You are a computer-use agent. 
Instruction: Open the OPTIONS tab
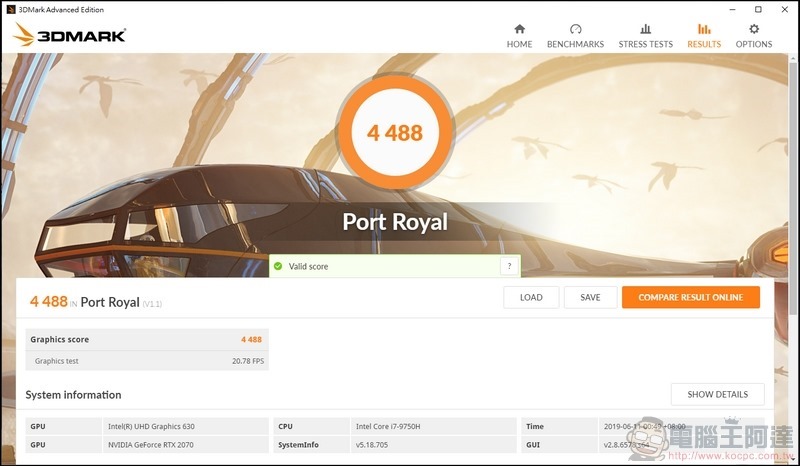(x=754, y=36)
